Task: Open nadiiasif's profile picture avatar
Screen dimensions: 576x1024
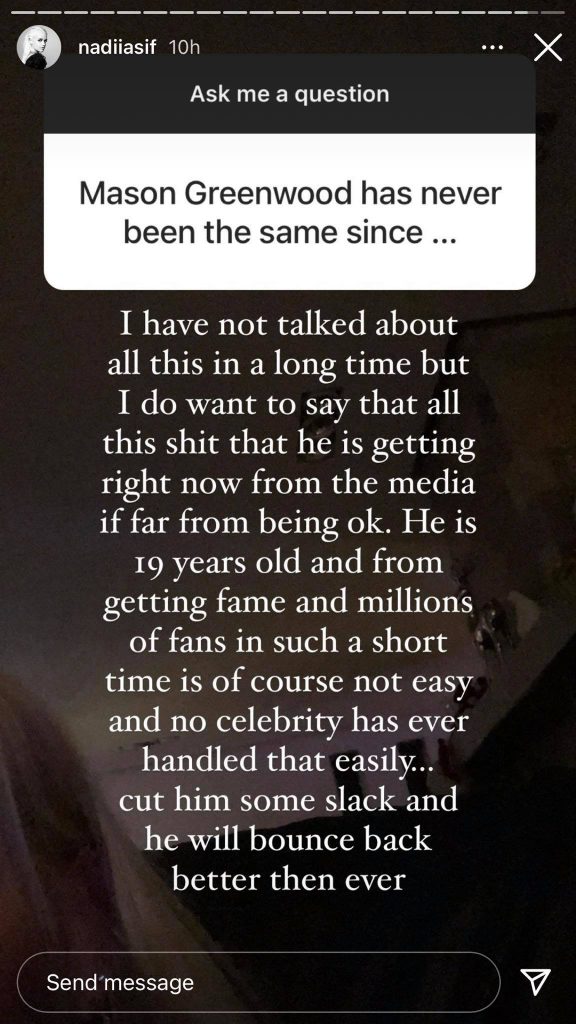Action: point(40,48)
